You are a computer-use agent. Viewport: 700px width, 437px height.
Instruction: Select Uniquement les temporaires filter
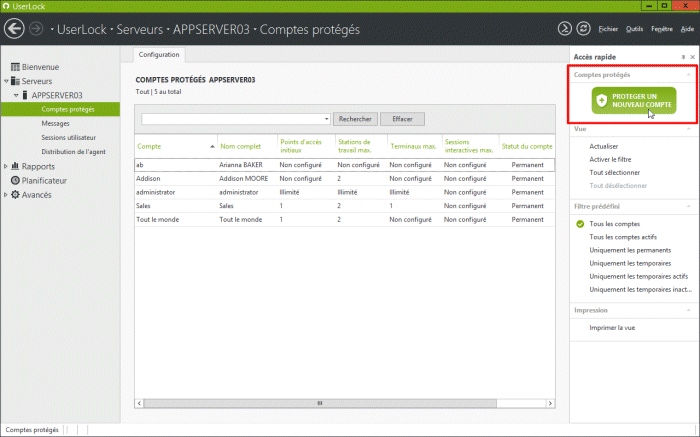coord(630,263)
